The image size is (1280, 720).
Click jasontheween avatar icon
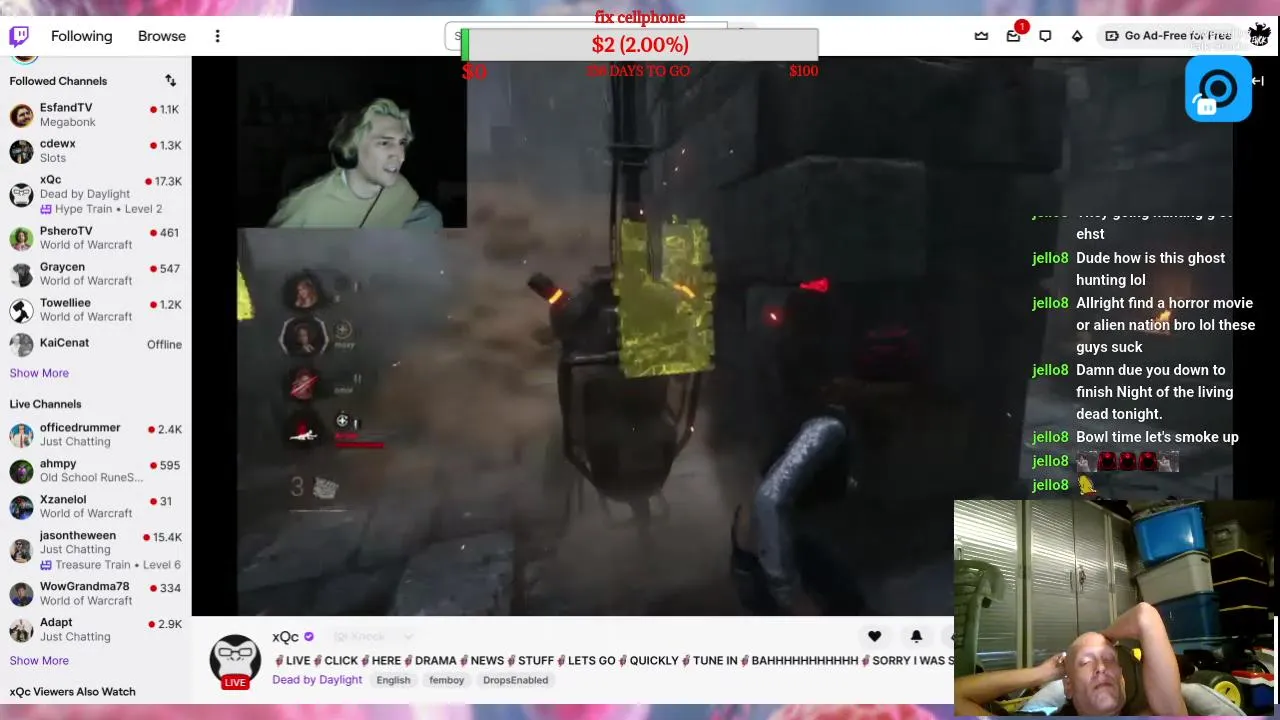click(21, 550)
